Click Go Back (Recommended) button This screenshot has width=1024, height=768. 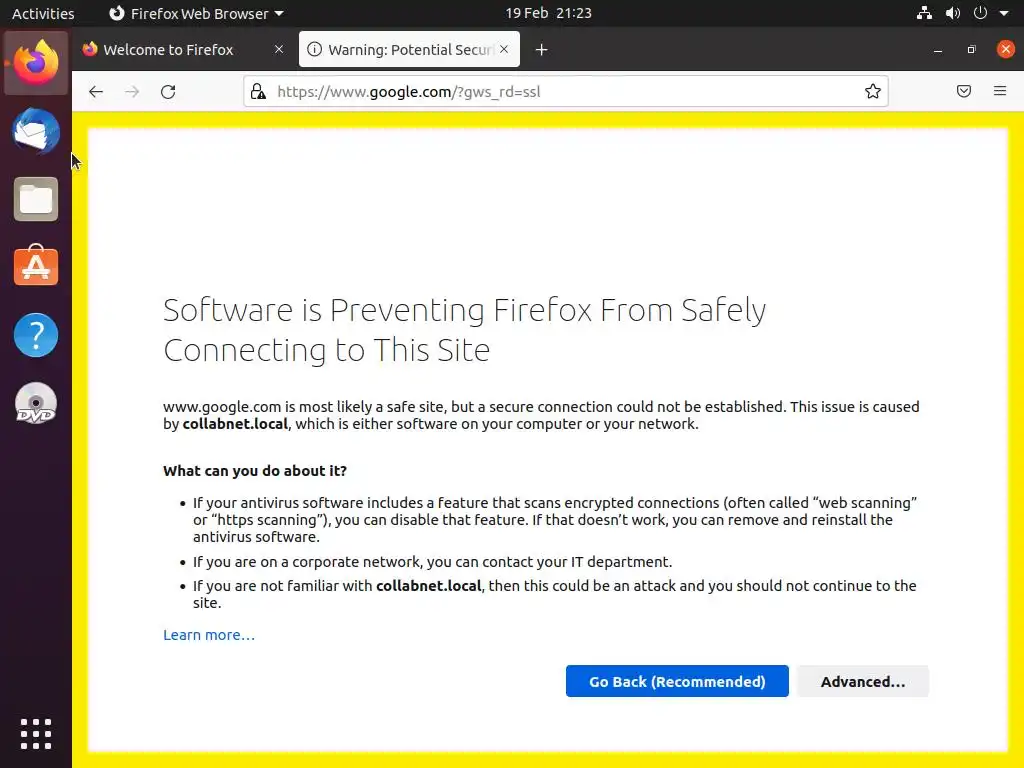[677, 682]
